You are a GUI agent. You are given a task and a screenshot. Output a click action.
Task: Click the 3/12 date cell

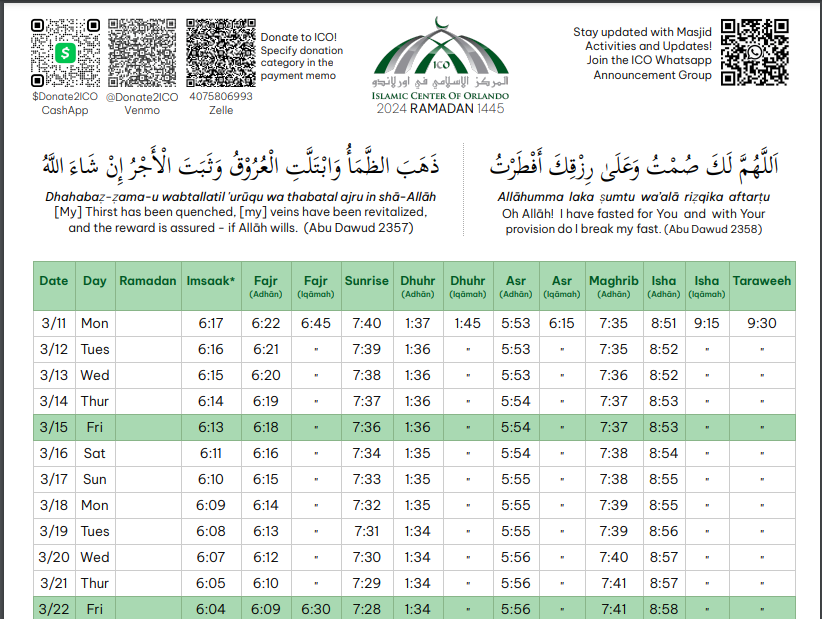pyautogui.click(x=54, y=350)
